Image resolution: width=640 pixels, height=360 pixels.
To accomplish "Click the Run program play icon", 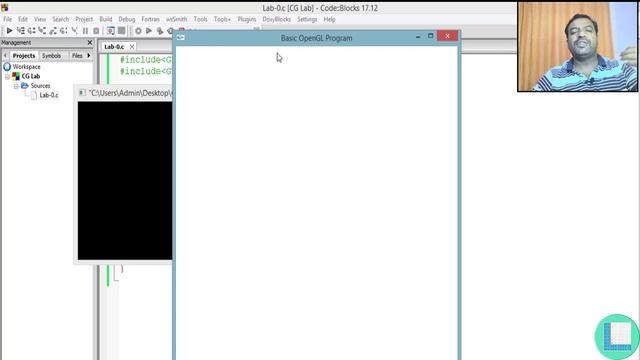I will pos(149,31).
